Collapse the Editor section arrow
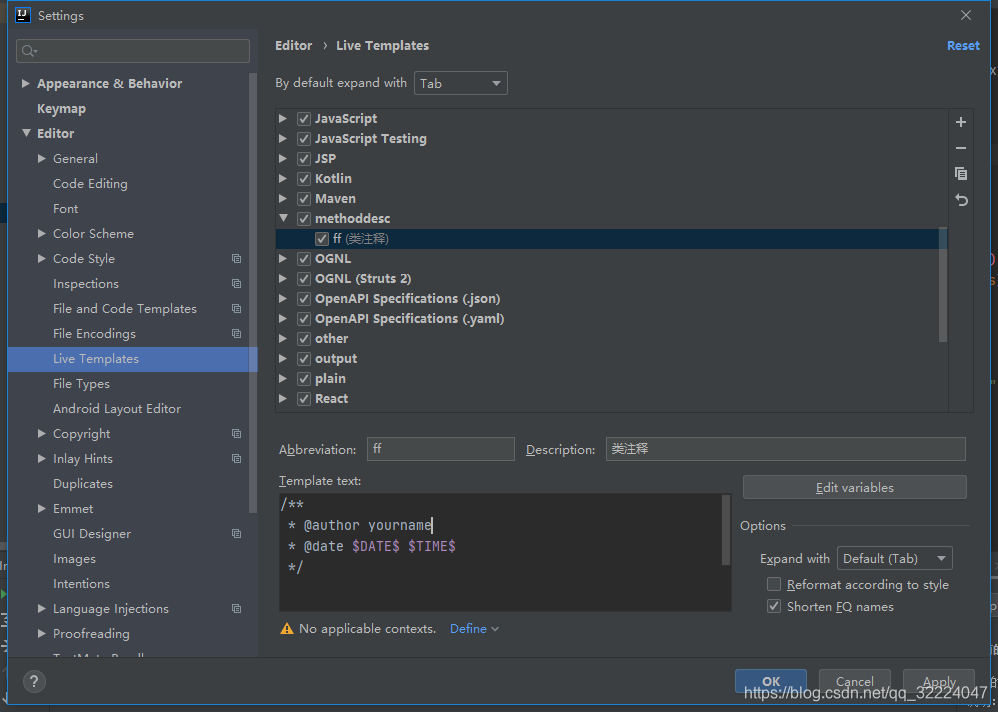 pos(26,133)
